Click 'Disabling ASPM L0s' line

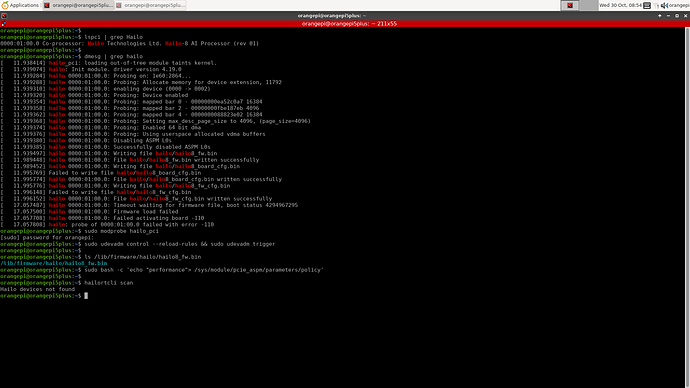click(x=86, y=140)
